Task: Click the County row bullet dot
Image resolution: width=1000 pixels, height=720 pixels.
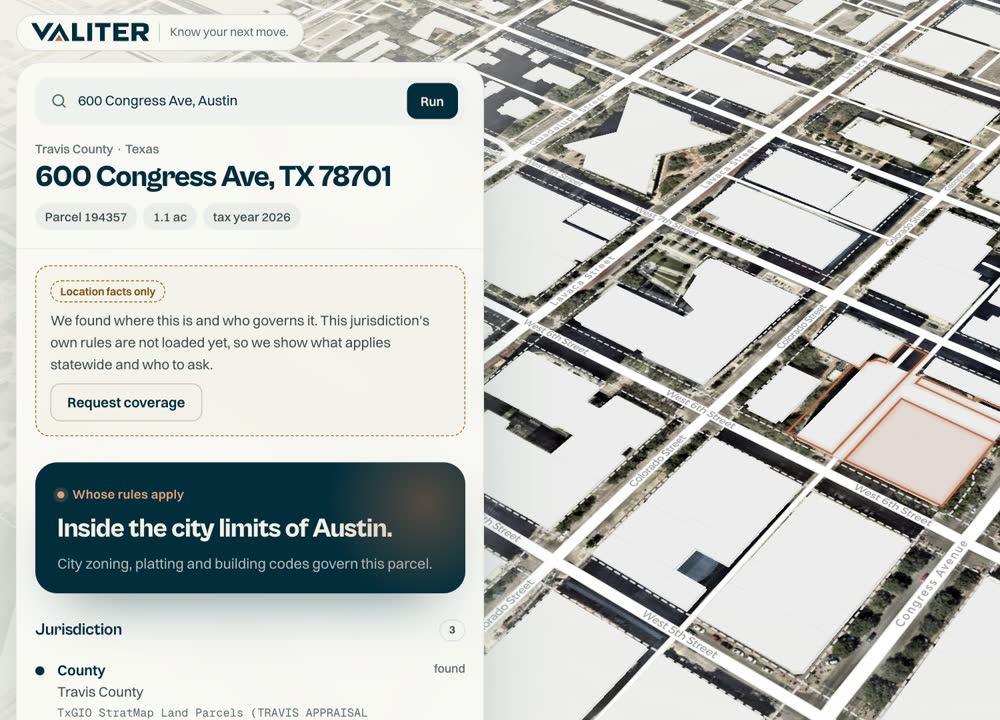Action: pos(40,670)
